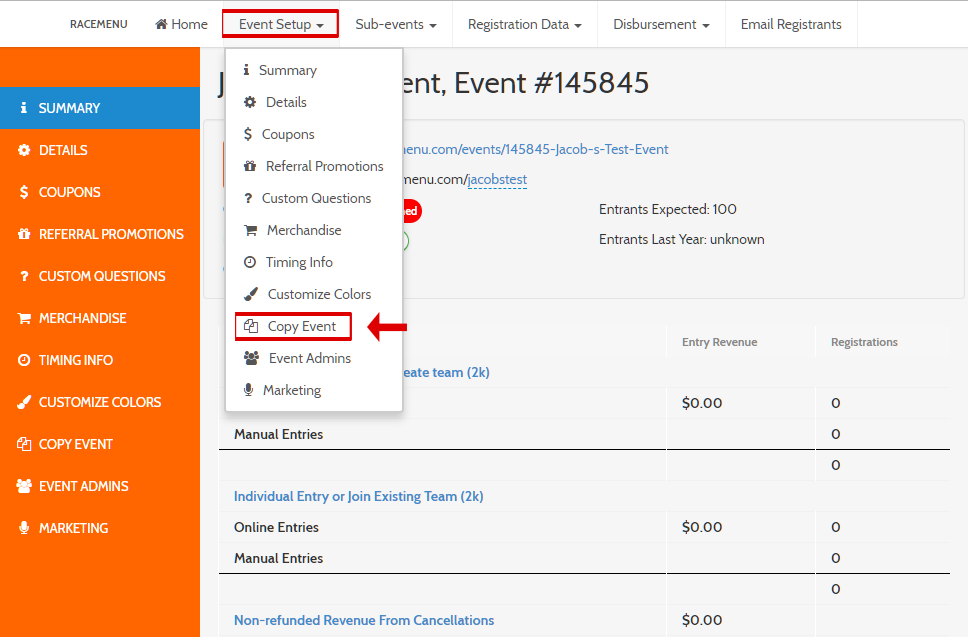Screen dimensions: 968x637
Task: Click the gift icon next to Referral Promotions in dropdown
Action: point(250,166)
